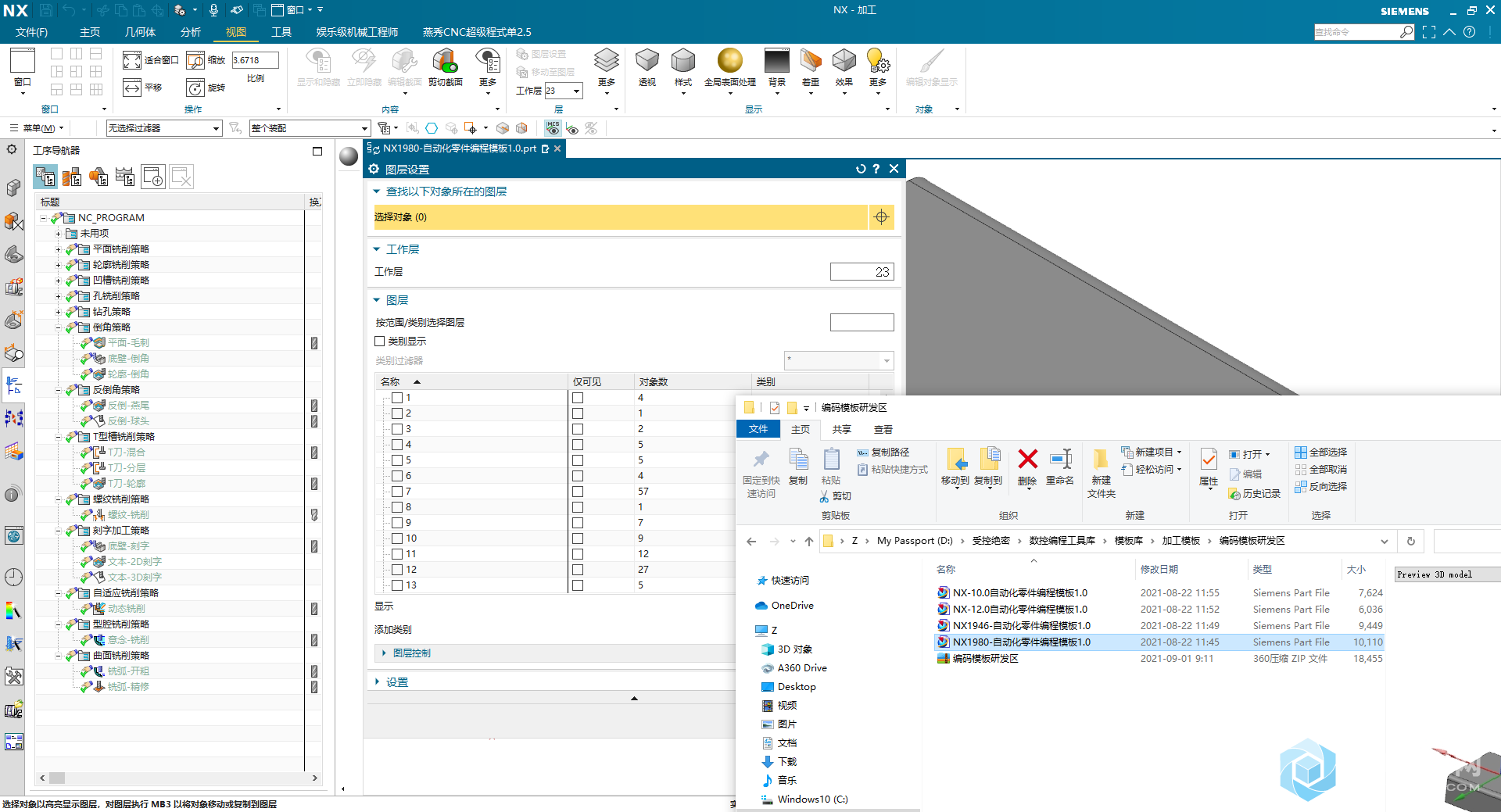Screen dimensions: 1501x812
Task: Click History (历史记录) in Explorer ribbon
Action: (x=1255, y=494)
